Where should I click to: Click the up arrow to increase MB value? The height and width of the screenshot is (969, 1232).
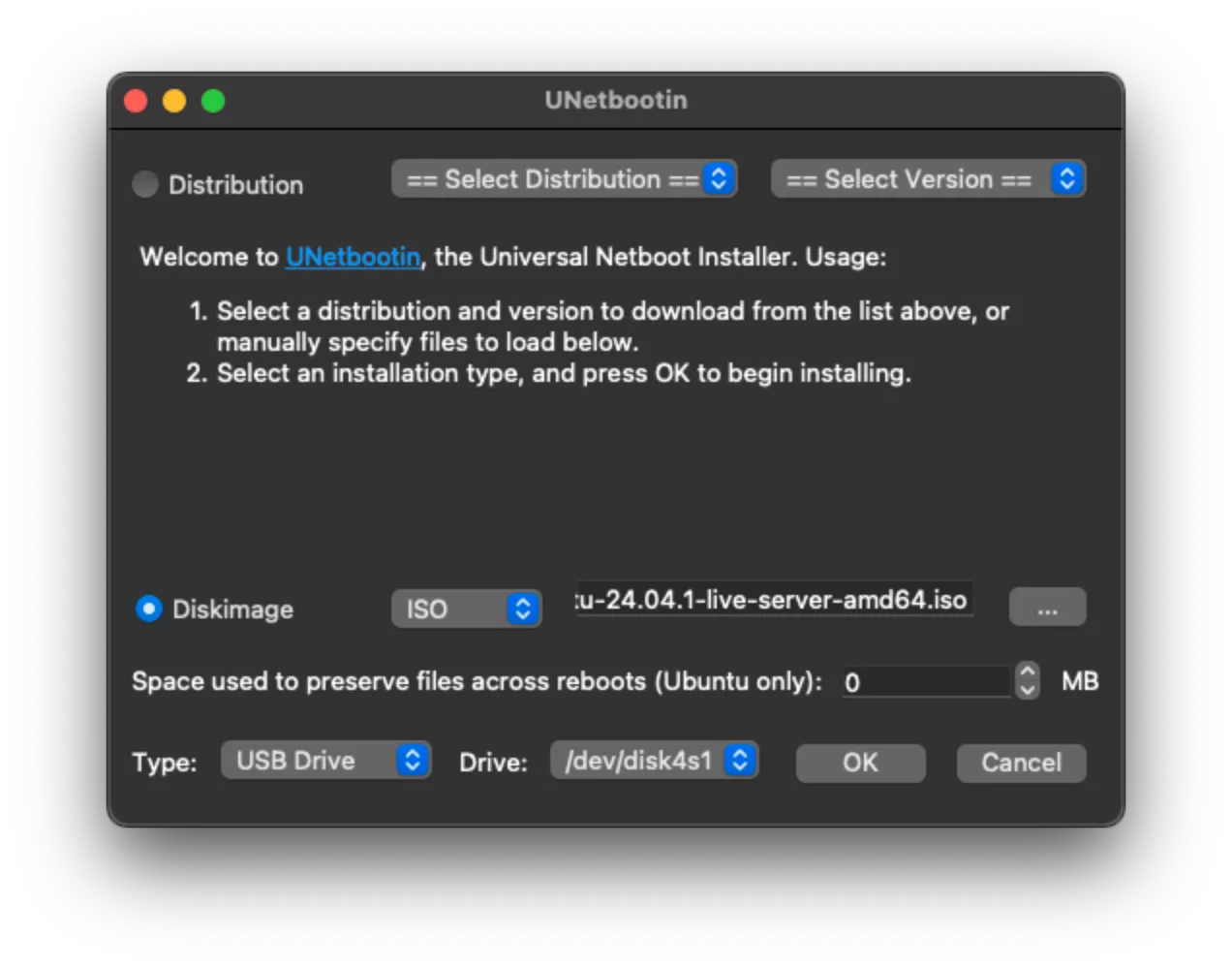[1026, 672]
